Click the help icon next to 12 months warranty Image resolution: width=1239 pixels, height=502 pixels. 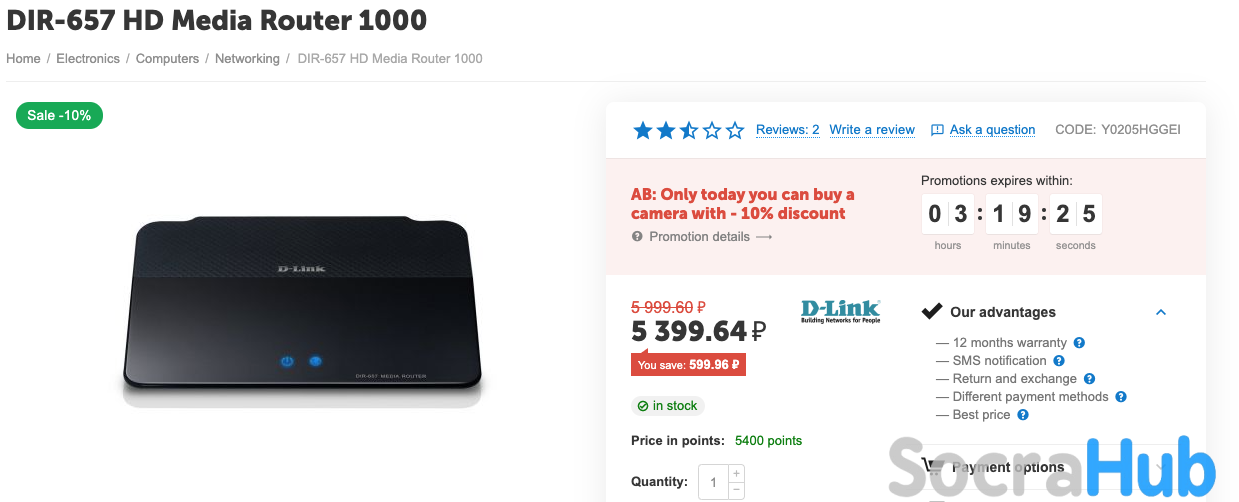(1079, 343)
